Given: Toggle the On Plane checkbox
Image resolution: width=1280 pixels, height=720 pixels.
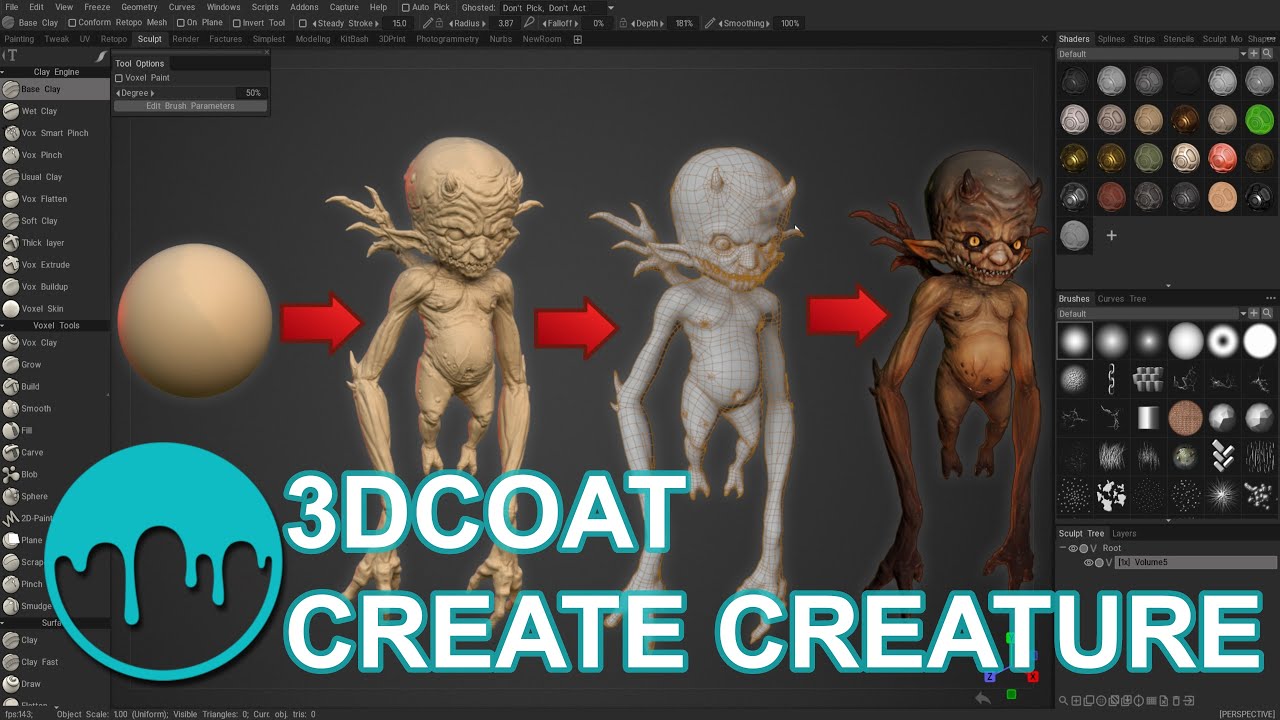Looking at the screenshot, I should (181, 23).
